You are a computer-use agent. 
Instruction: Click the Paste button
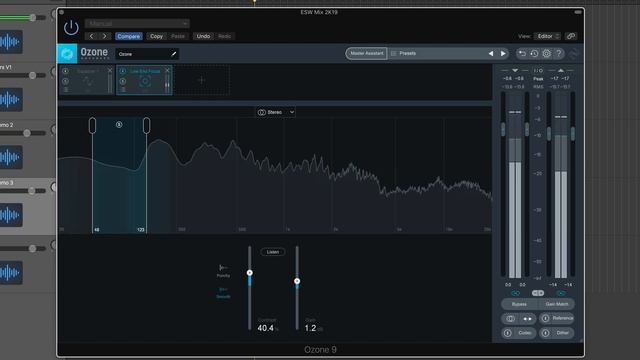tap(178, 36)
